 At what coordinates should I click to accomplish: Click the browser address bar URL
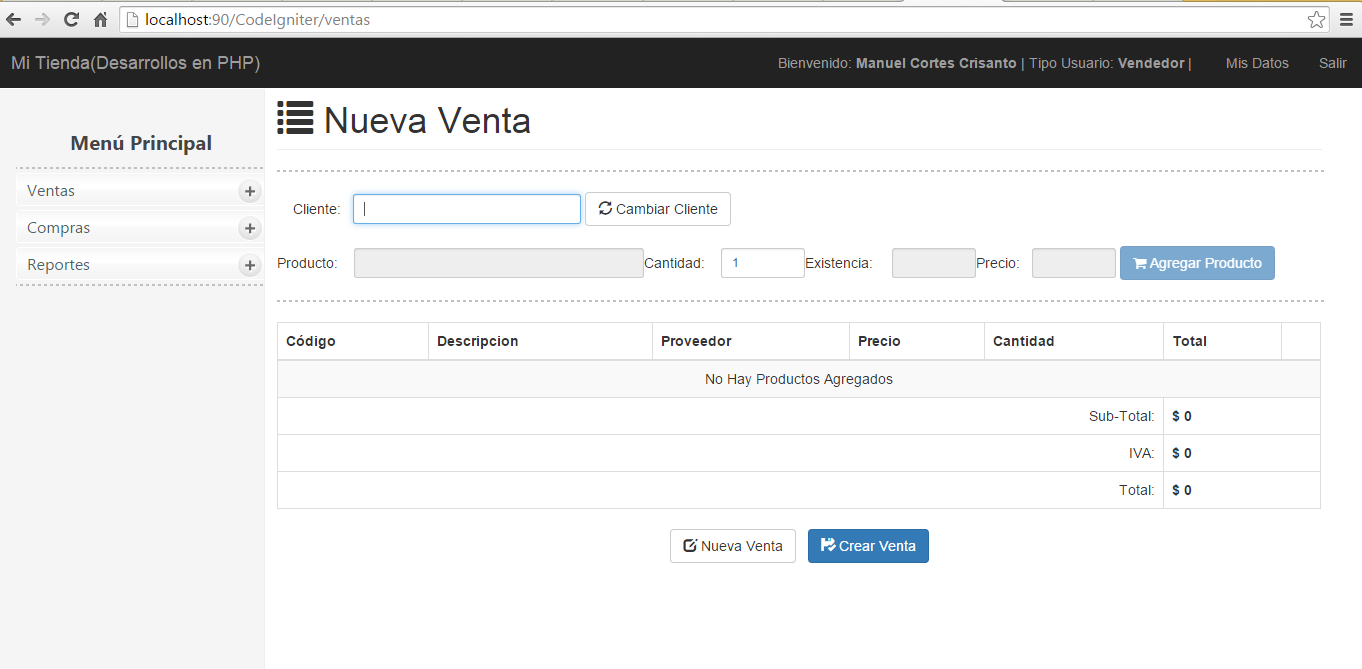pos(257,19)
